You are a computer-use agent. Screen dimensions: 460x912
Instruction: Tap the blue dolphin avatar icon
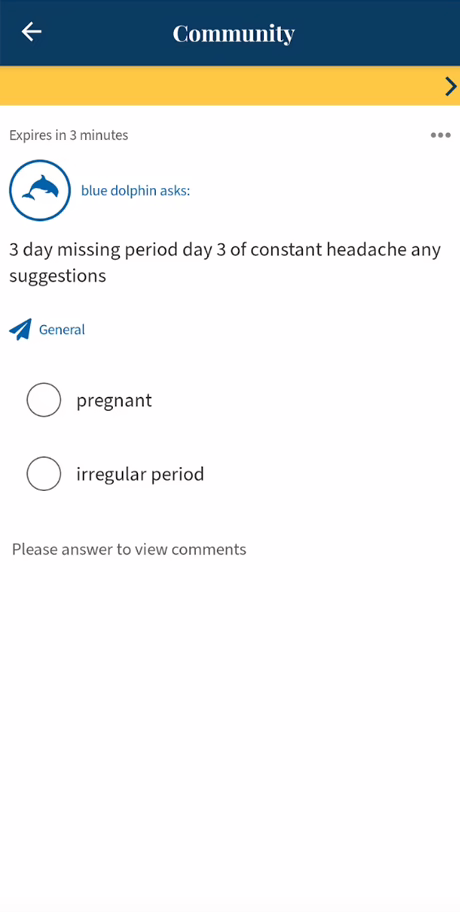tap(40, 190)
